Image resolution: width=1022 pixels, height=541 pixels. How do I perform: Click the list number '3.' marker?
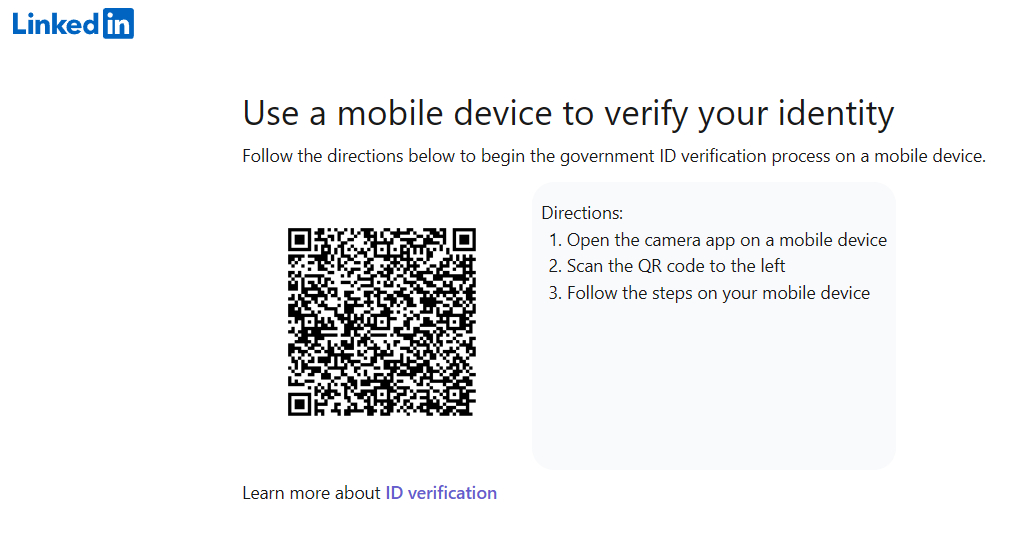point(555,293)
